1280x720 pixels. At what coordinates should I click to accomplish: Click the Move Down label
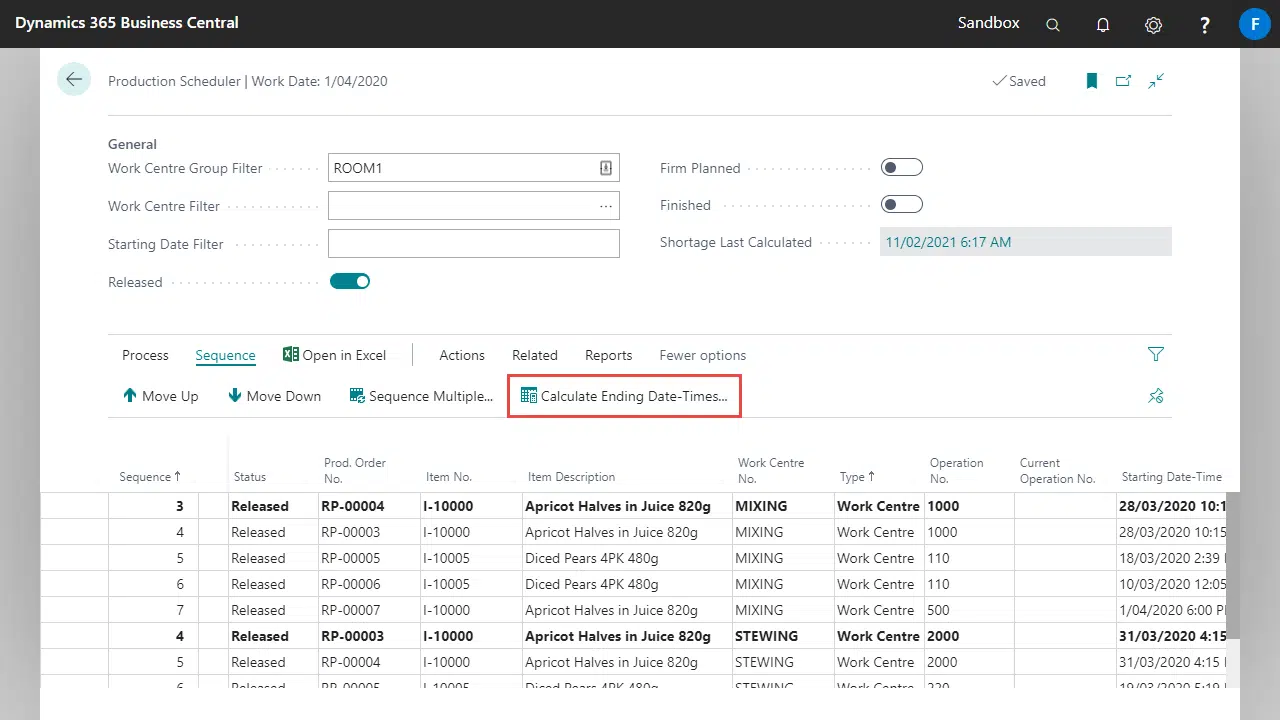point(284,396)
